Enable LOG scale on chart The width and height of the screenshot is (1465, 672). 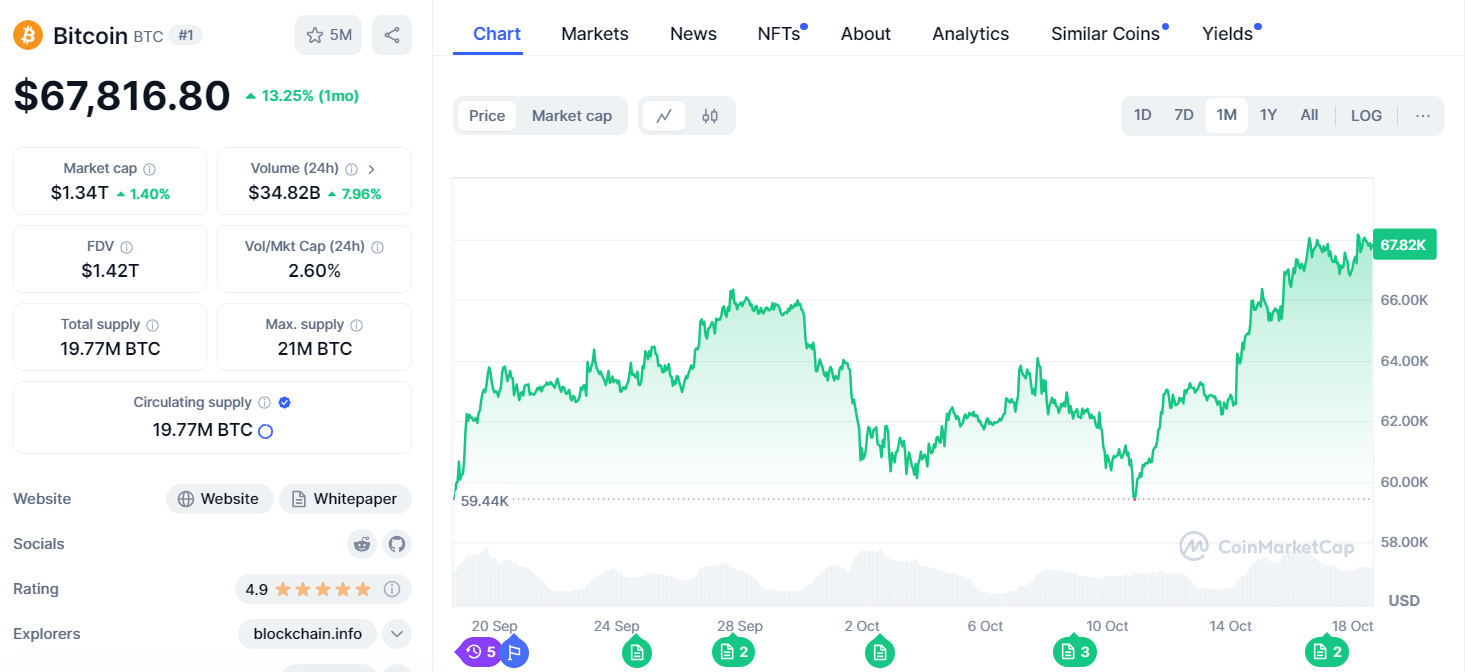click(1366, 115)
